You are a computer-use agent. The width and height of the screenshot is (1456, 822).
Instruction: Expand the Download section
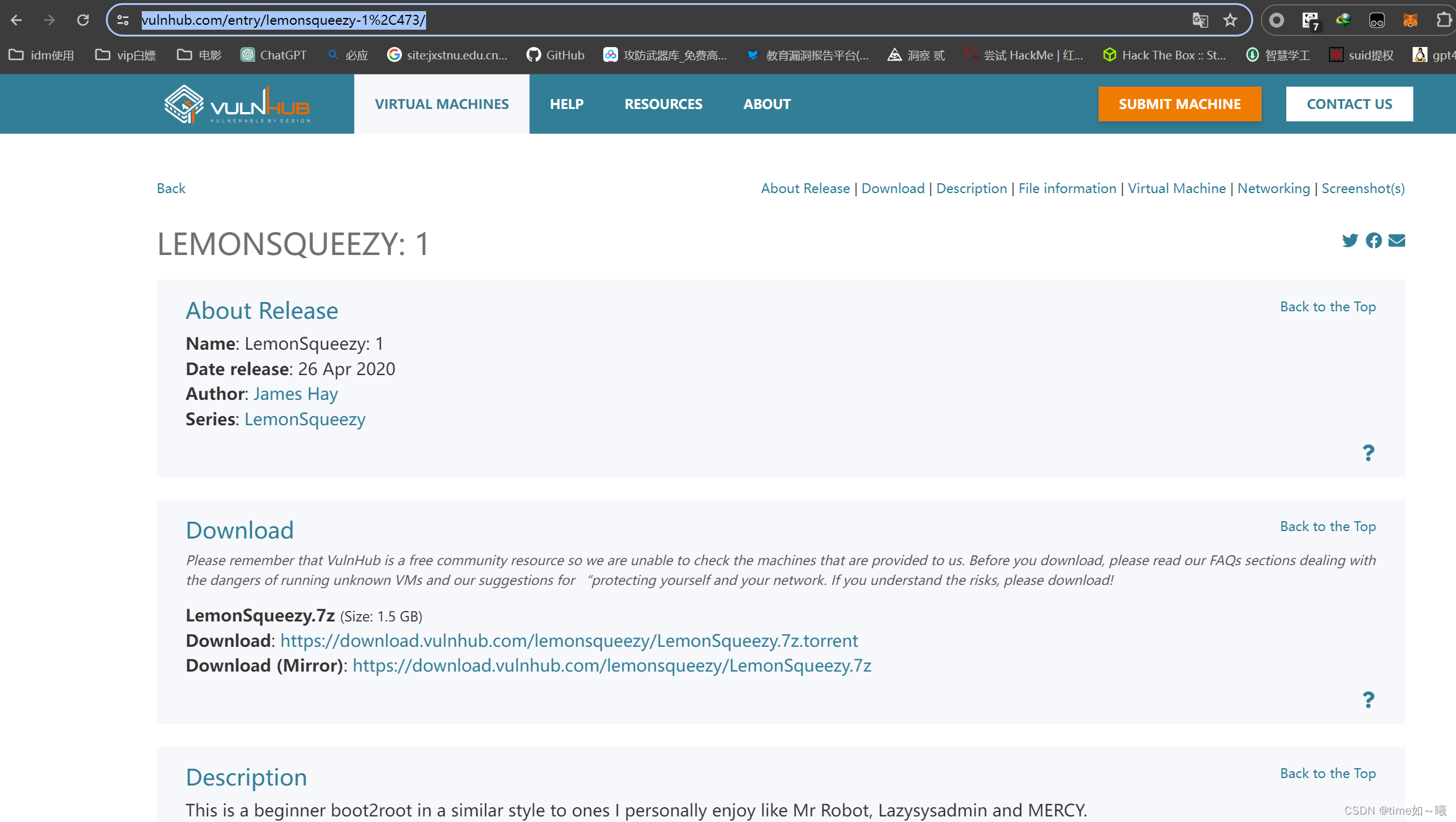(x=239, y=529)
